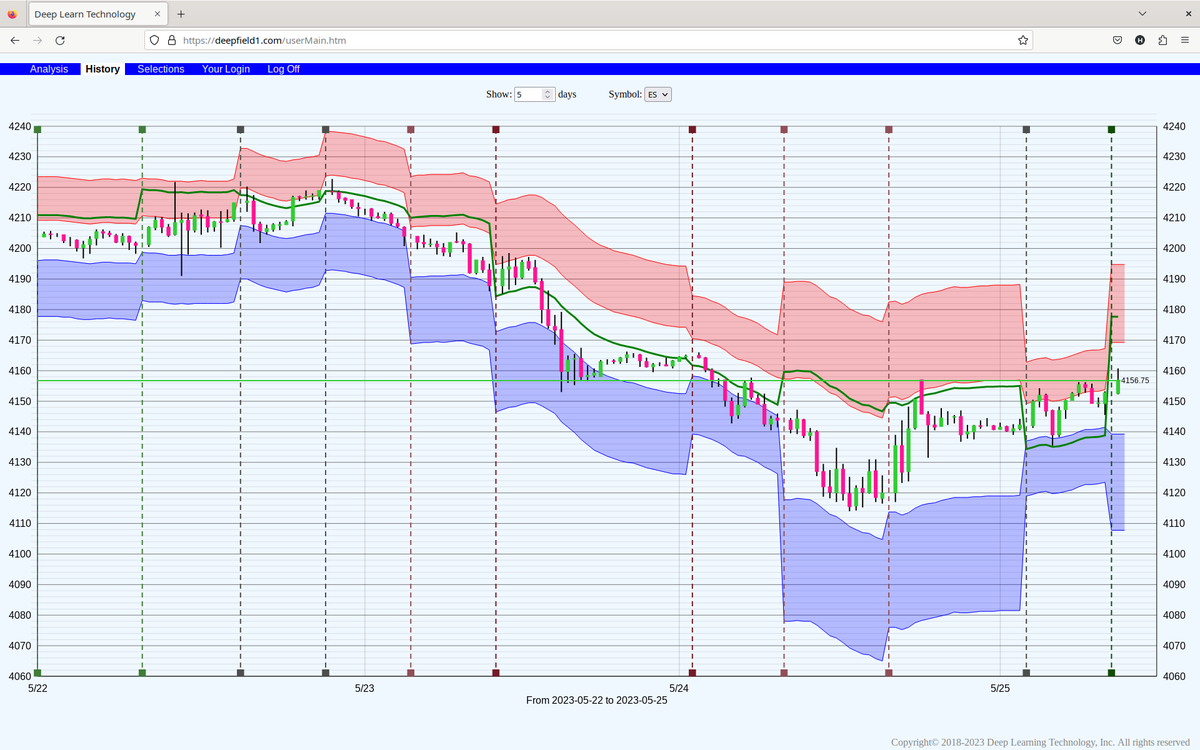The width and height of the screenshot is (1200, 750).
Task: Open a new browser tab
Action: (x=181, y=14)
